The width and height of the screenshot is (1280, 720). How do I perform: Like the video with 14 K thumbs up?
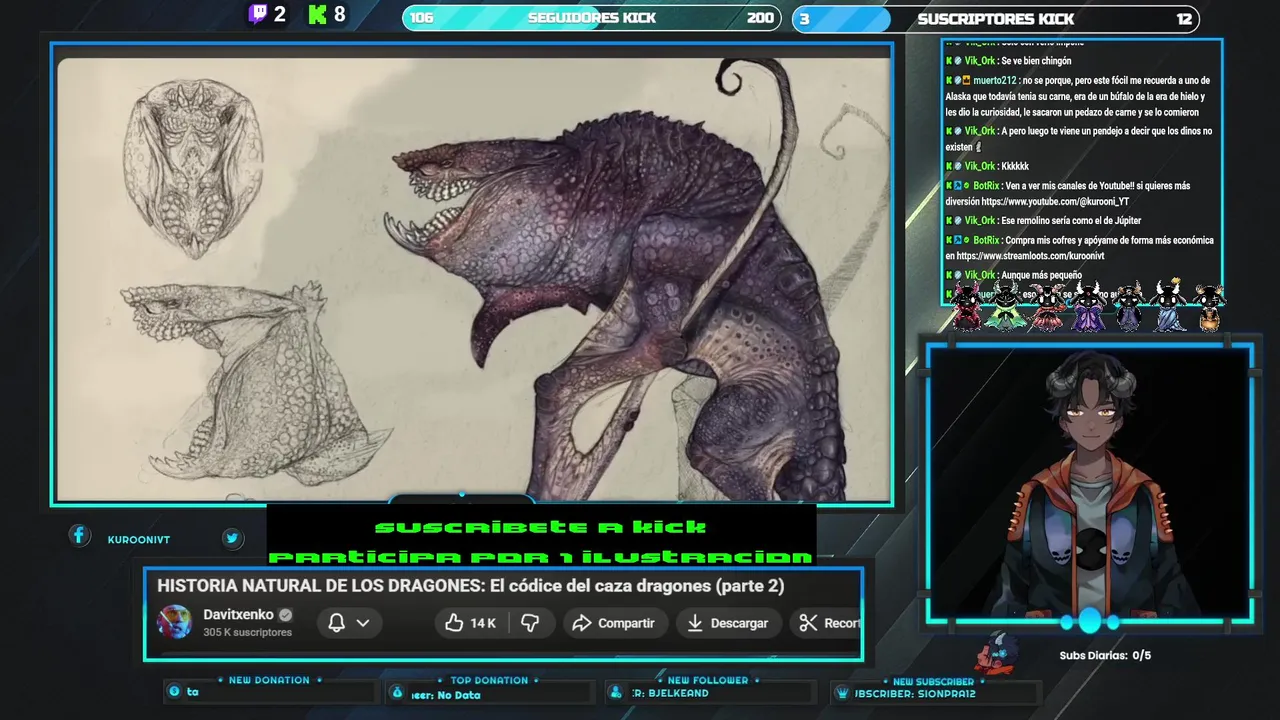coord(471,623)
